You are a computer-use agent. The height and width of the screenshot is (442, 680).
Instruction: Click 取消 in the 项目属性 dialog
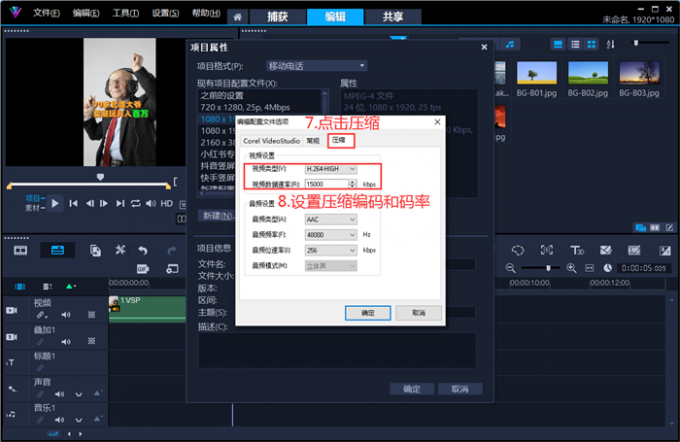(460, 389)
